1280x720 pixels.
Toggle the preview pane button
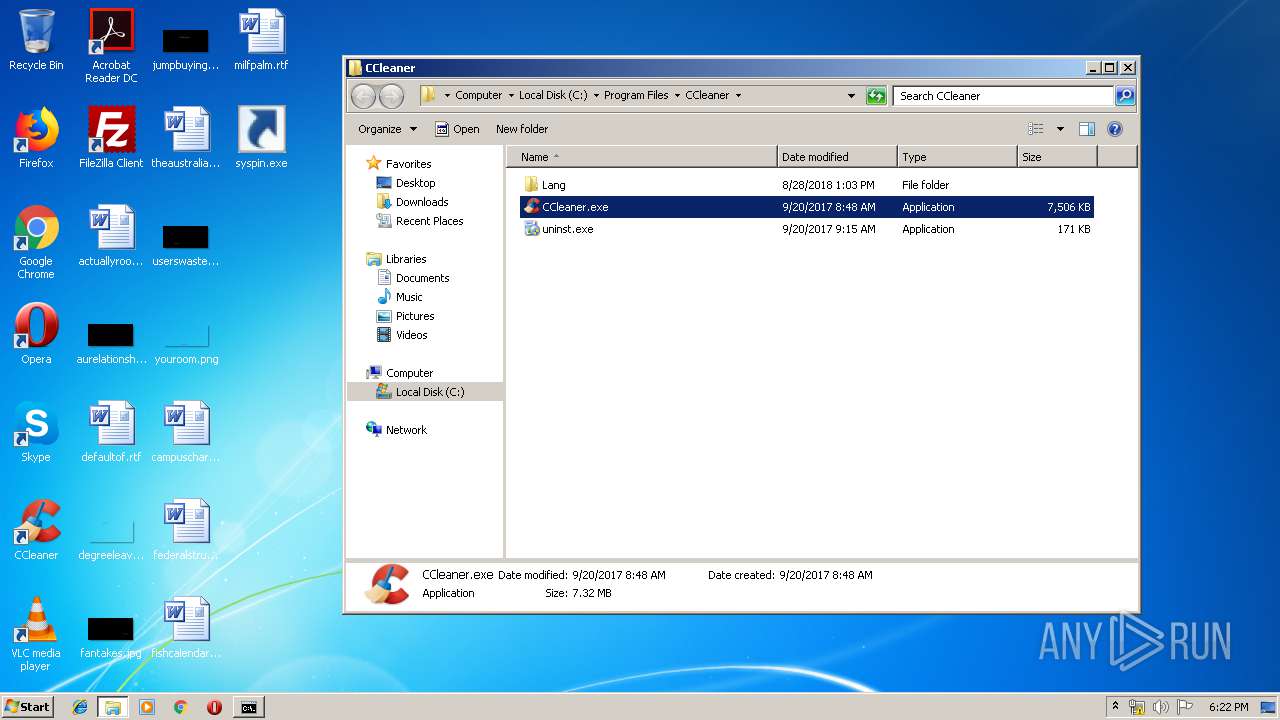coord(1087,129)
